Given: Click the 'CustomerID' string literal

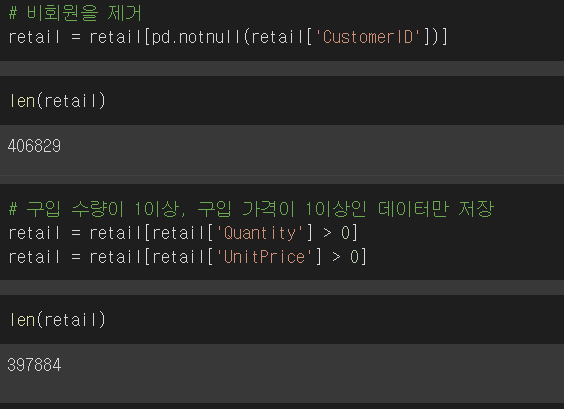Looking at the screenshot, I should pos(368,37).
